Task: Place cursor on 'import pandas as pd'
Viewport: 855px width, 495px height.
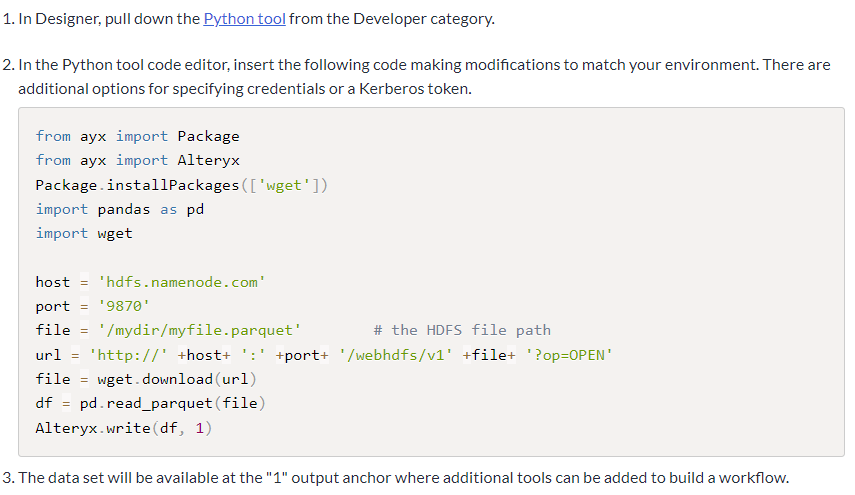Action: click(119, 209)
